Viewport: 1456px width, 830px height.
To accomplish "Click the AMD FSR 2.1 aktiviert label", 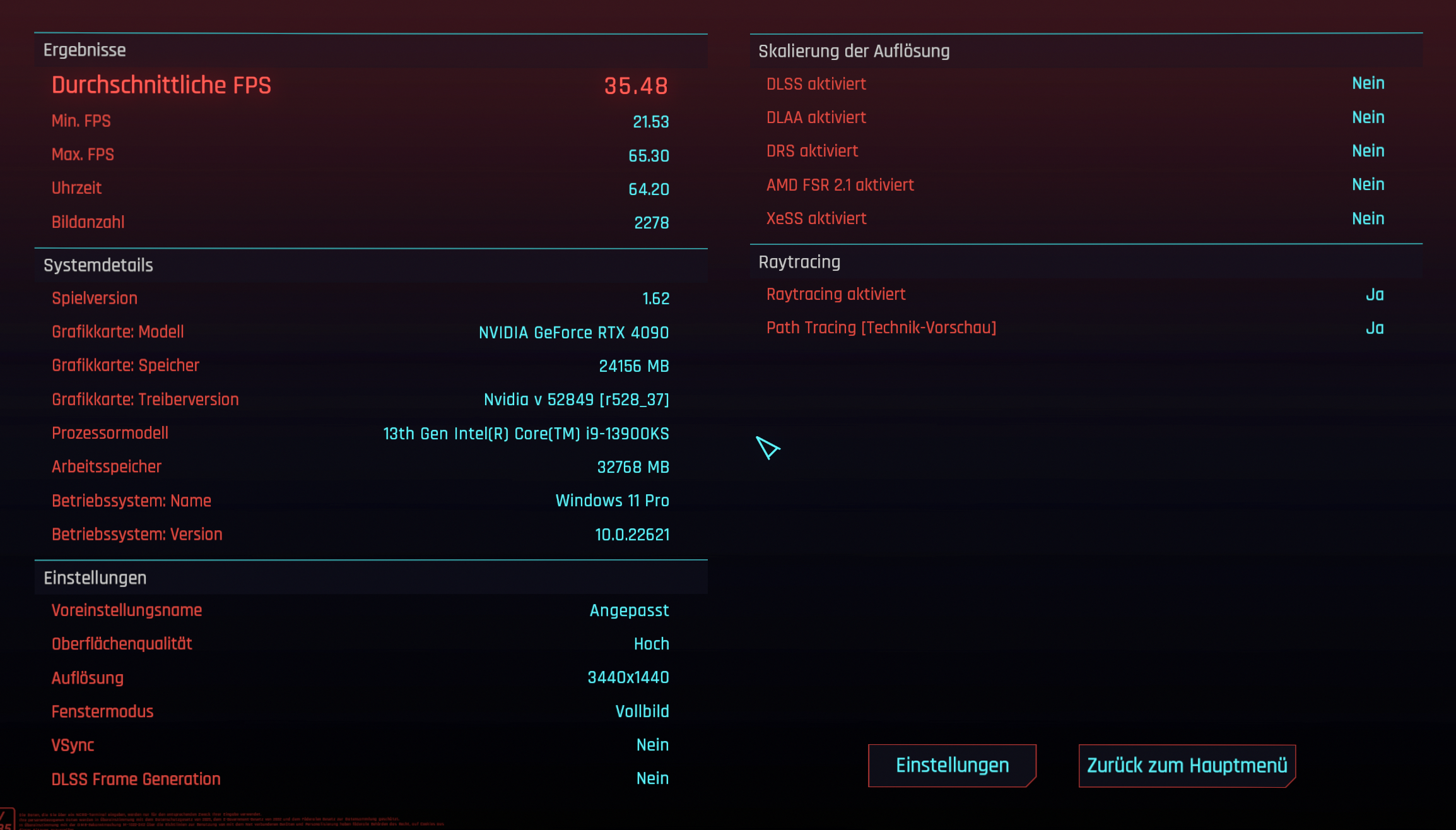I will tap(840, 185).
